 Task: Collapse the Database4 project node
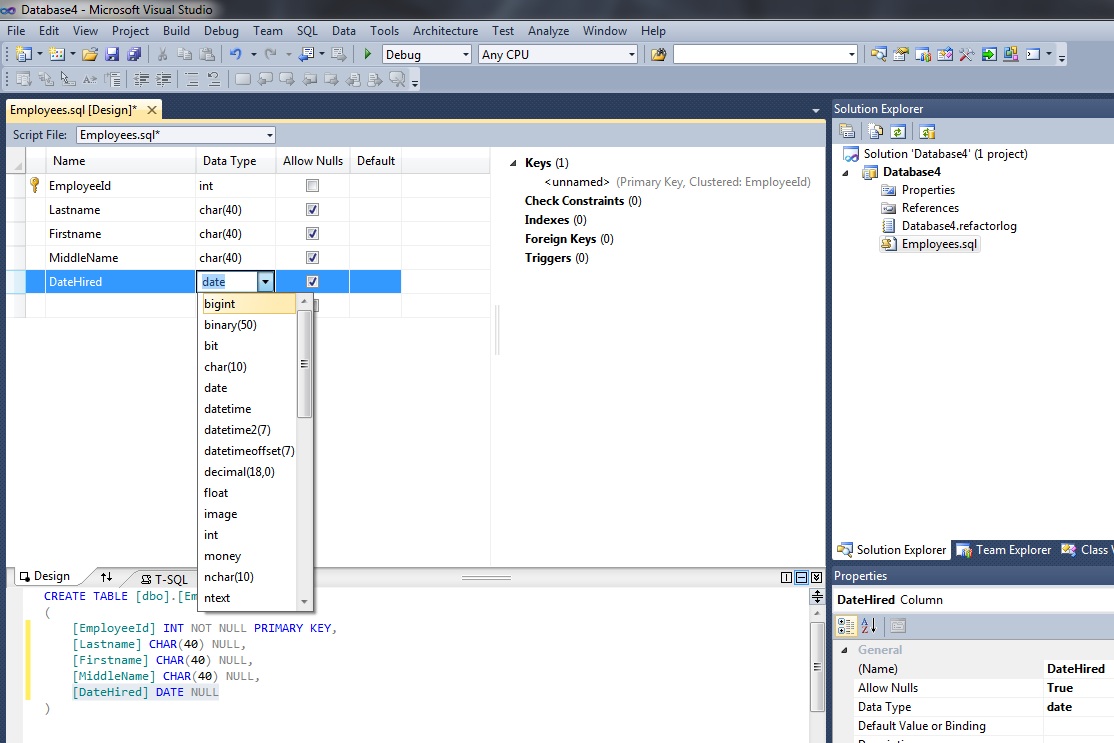845,173
